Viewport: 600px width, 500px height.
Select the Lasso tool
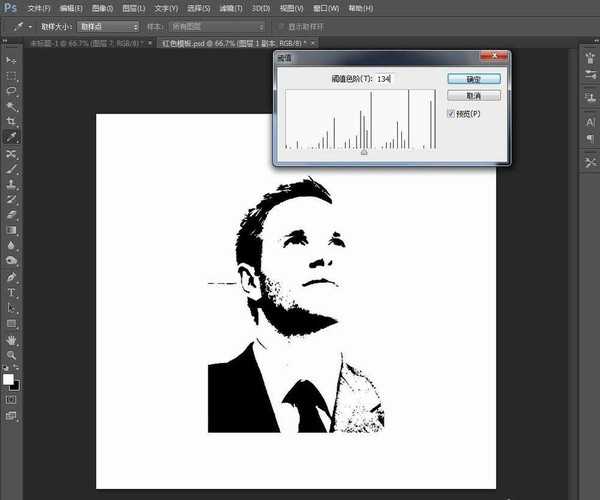(x=12, y=90)
